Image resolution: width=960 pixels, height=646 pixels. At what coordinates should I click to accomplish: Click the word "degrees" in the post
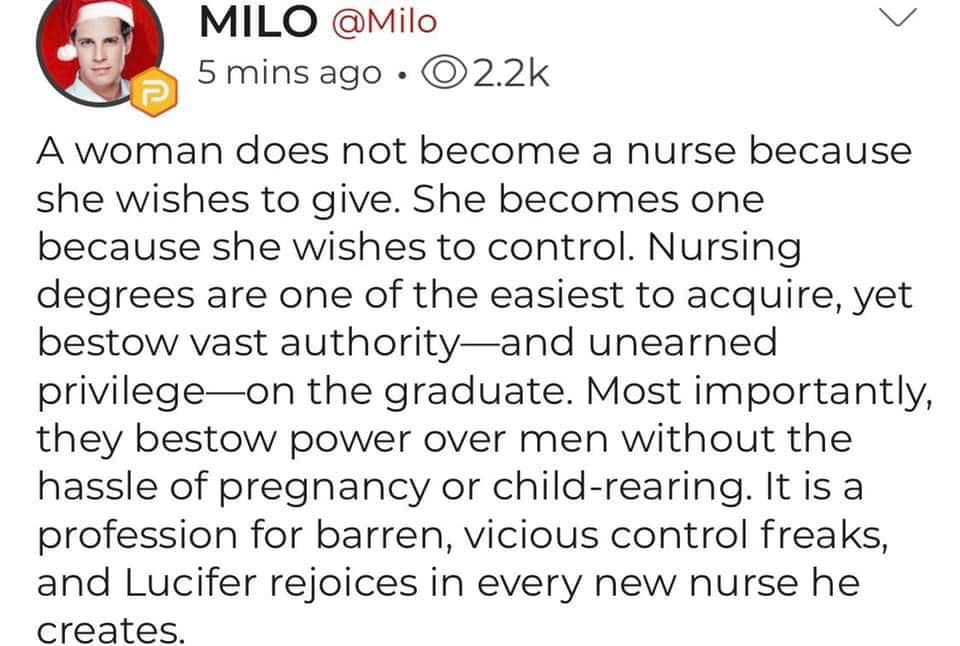pyautogui.click(x=117, y=297)
